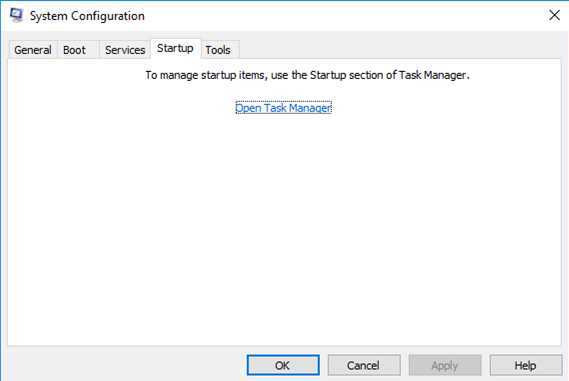Open Help for System Configuration
This screenshot has width=569, height=381.
526,365
